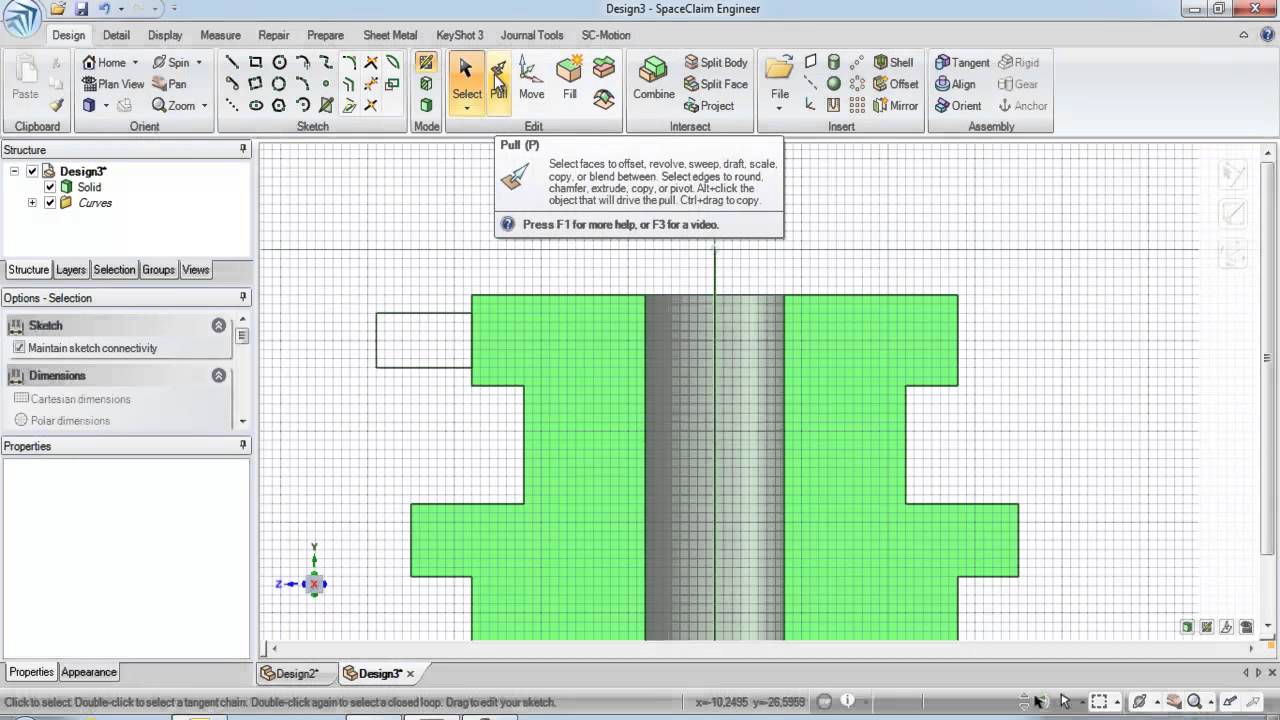The image size is (1280, 720).
Task: Select the Circle sketch tool
Action: [279, 62]
